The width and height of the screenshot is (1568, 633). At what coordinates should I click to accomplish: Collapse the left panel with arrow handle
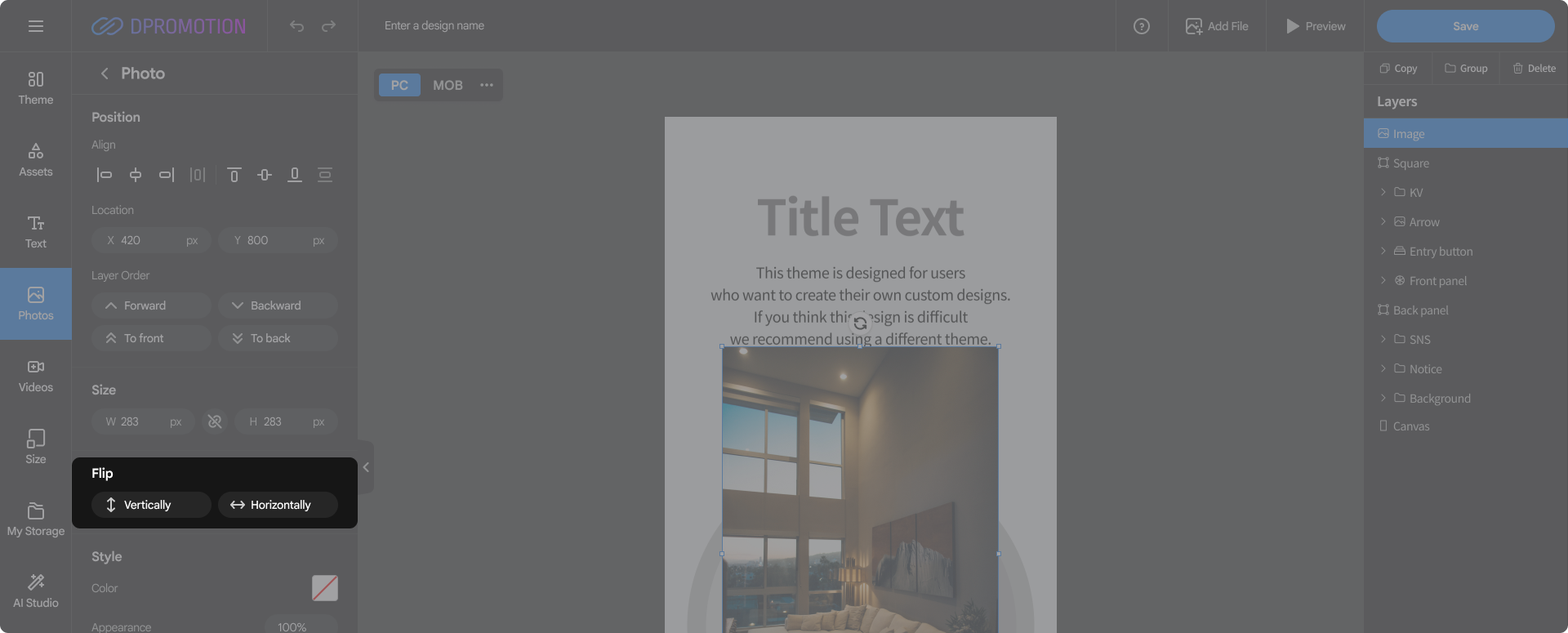coord(366,467)
